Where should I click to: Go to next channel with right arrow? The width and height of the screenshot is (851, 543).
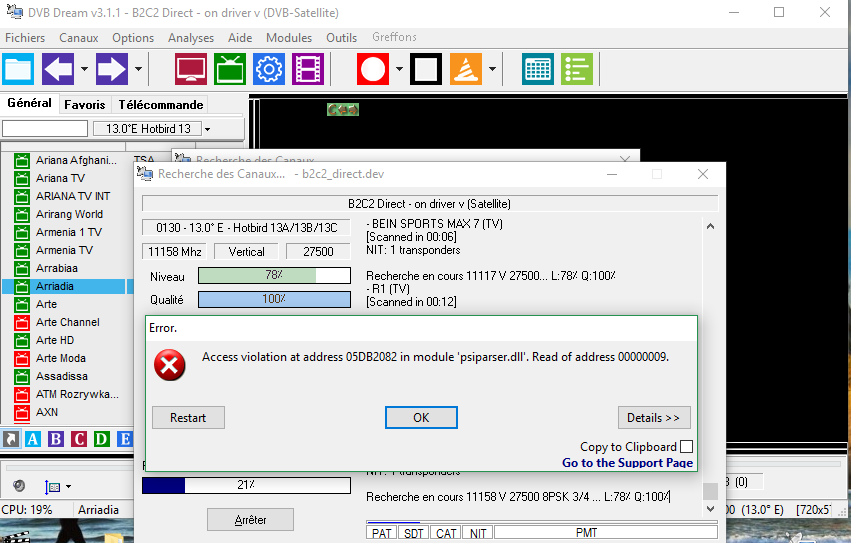[x=112, y=69]
